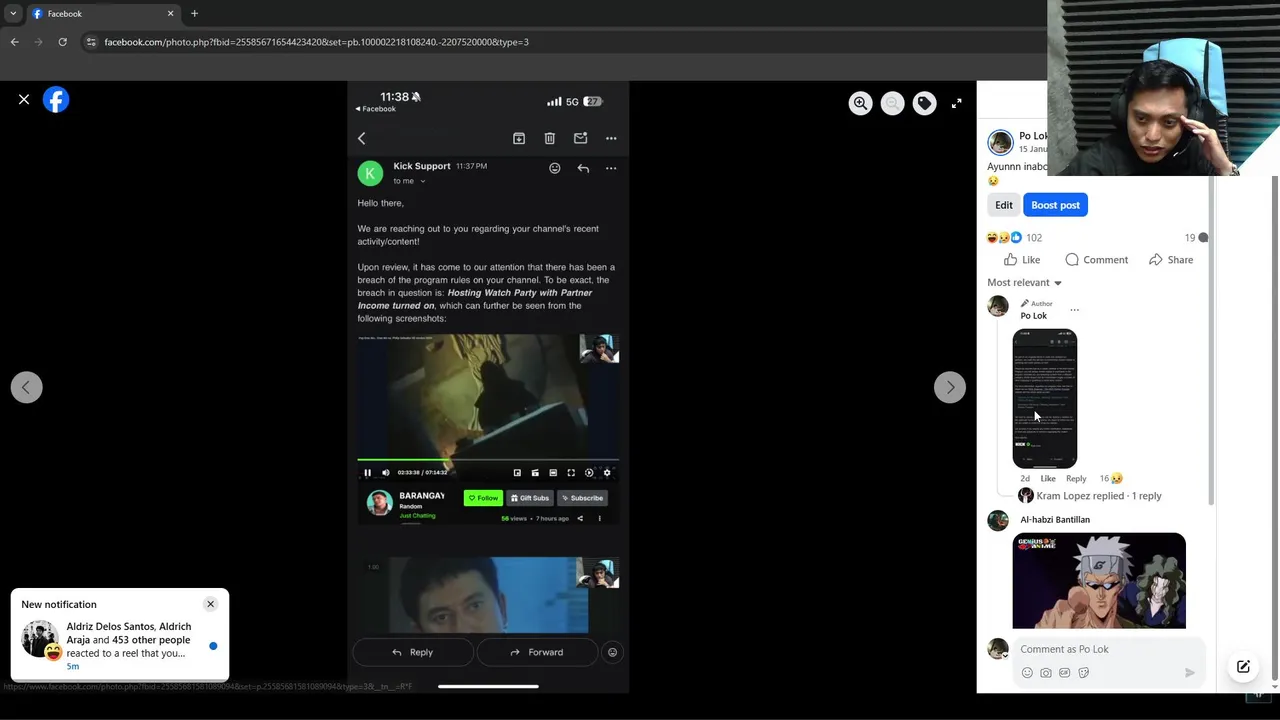Click the Comment action button

(x=1096, y=260)
